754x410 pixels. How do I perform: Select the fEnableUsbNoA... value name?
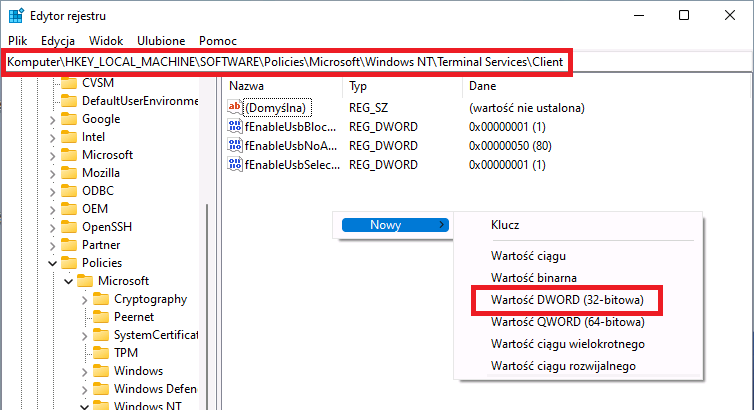click(291, 146)
